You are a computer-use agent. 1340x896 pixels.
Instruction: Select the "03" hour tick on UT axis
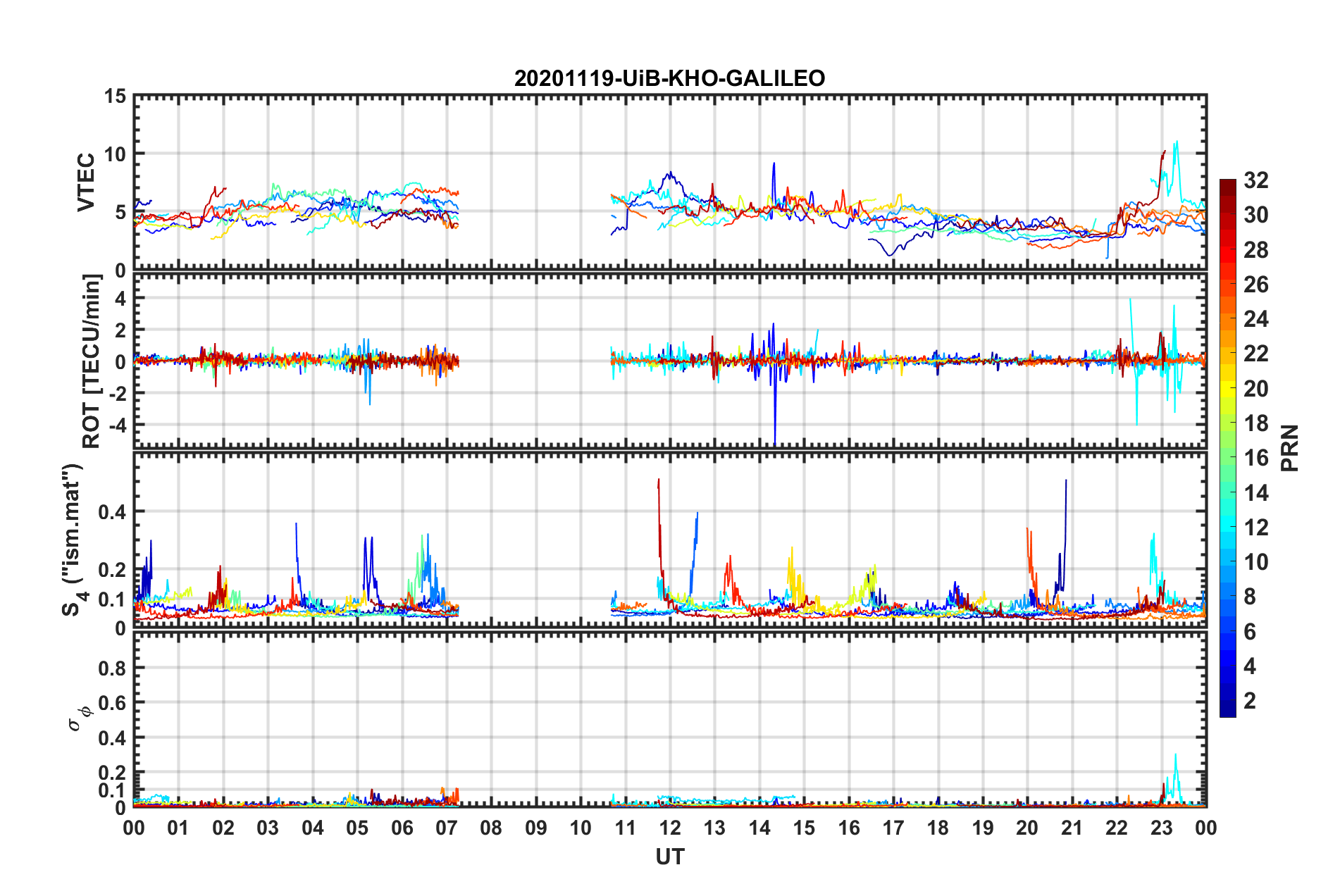(268, 828)
